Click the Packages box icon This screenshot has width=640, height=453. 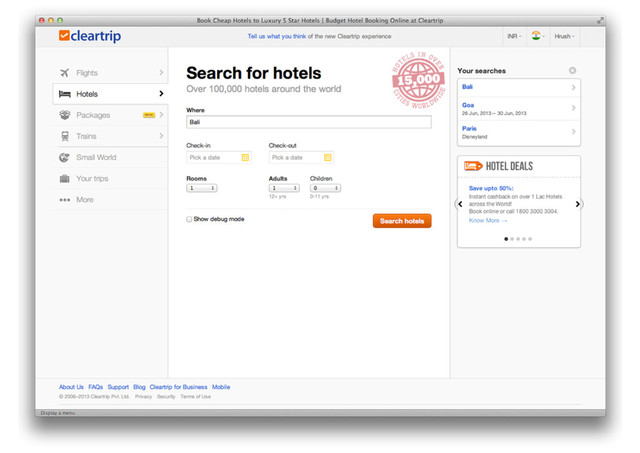coord(64,115)
